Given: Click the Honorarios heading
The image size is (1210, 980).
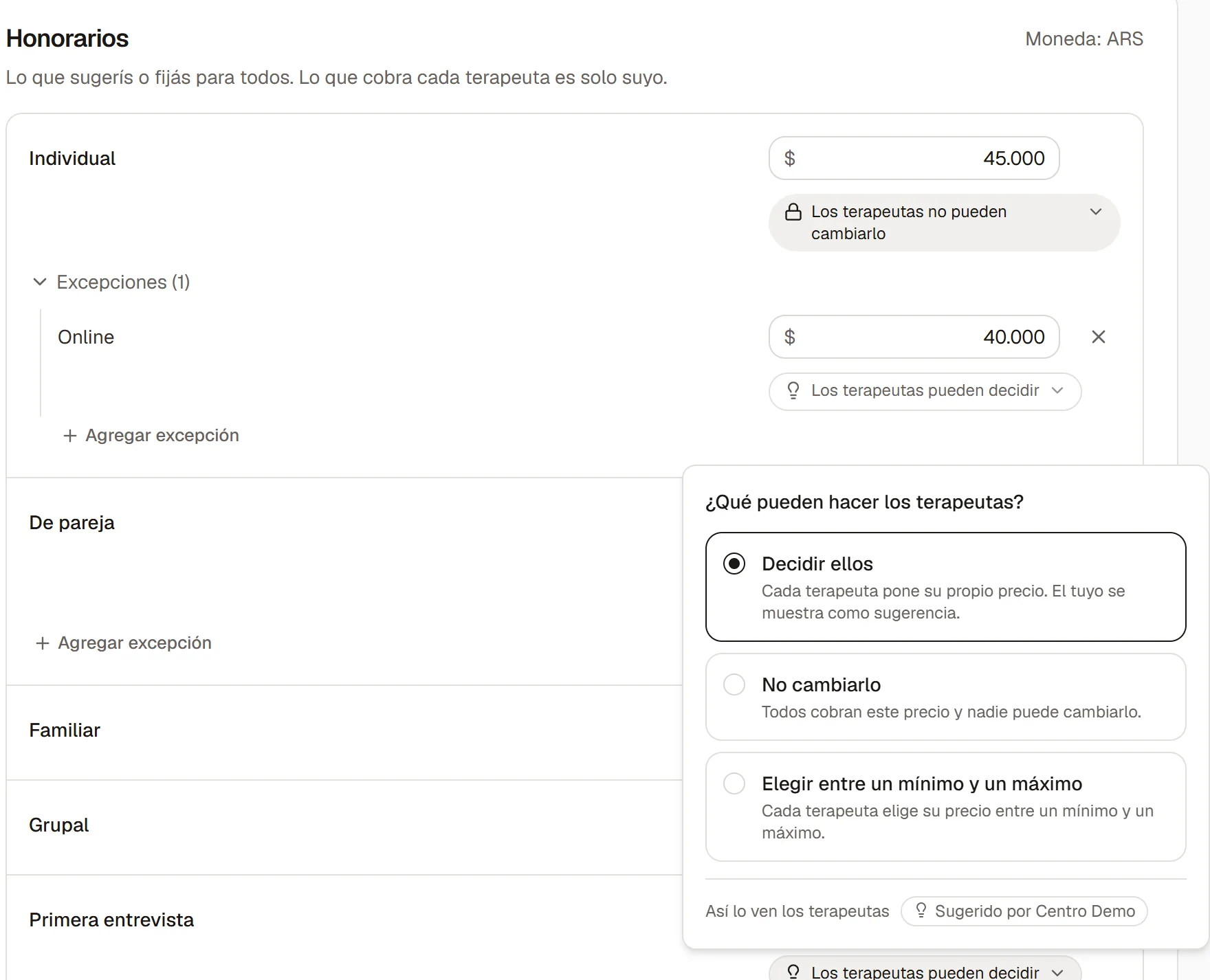Looking at the screenshot, I should pyautogui.click(x=67, y=38).
